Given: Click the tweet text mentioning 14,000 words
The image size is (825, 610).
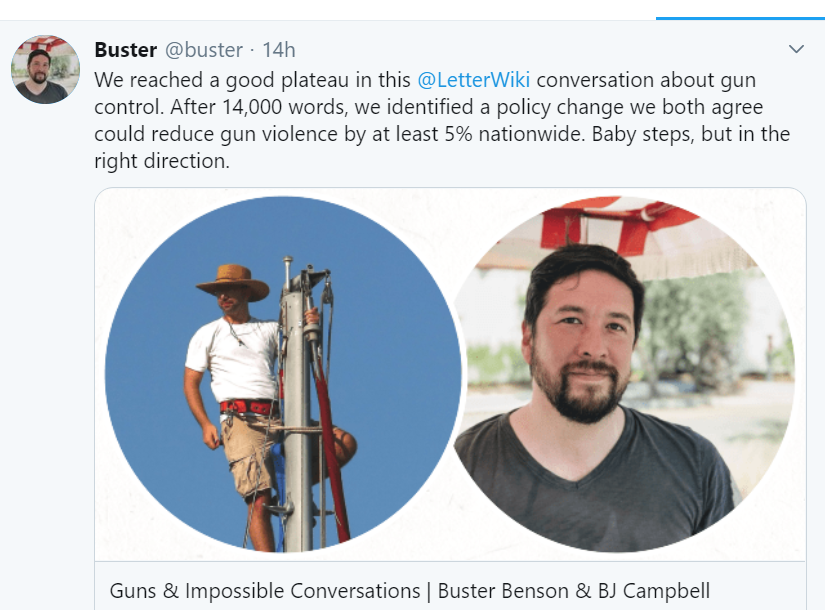Looking at the screenshot, I should [442, 121].
